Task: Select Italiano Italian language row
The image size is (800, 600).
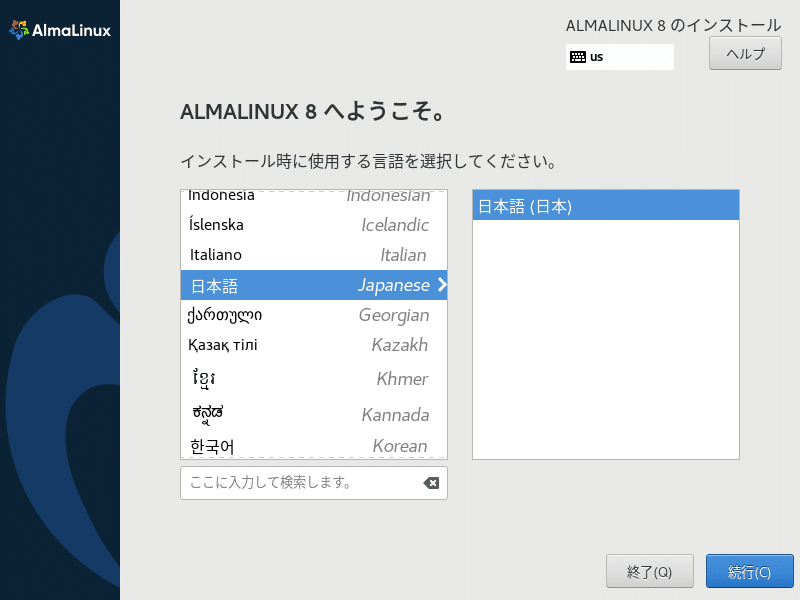Action: 314,255
